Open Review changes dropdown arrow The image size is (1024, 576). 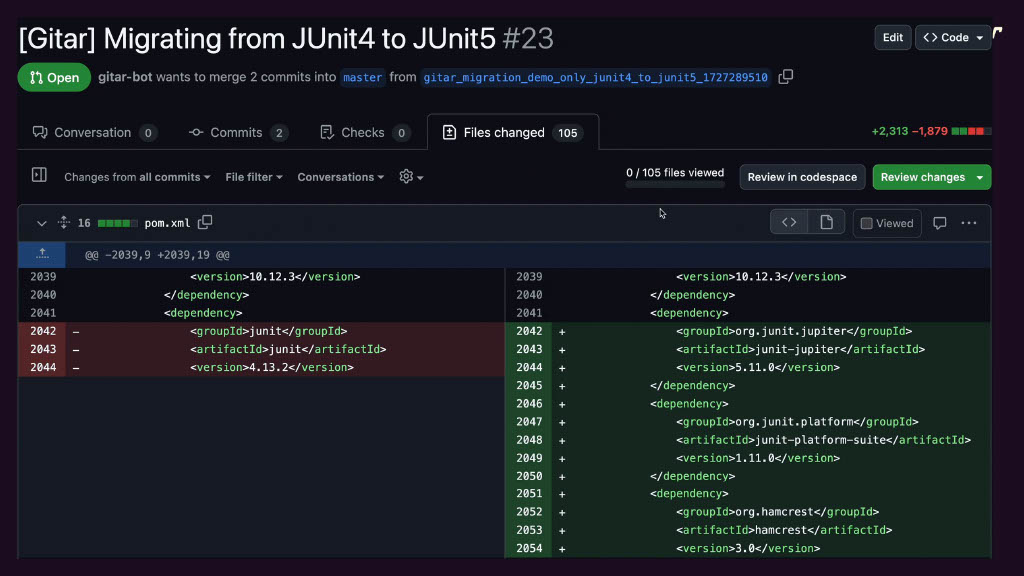pos(980,177)
